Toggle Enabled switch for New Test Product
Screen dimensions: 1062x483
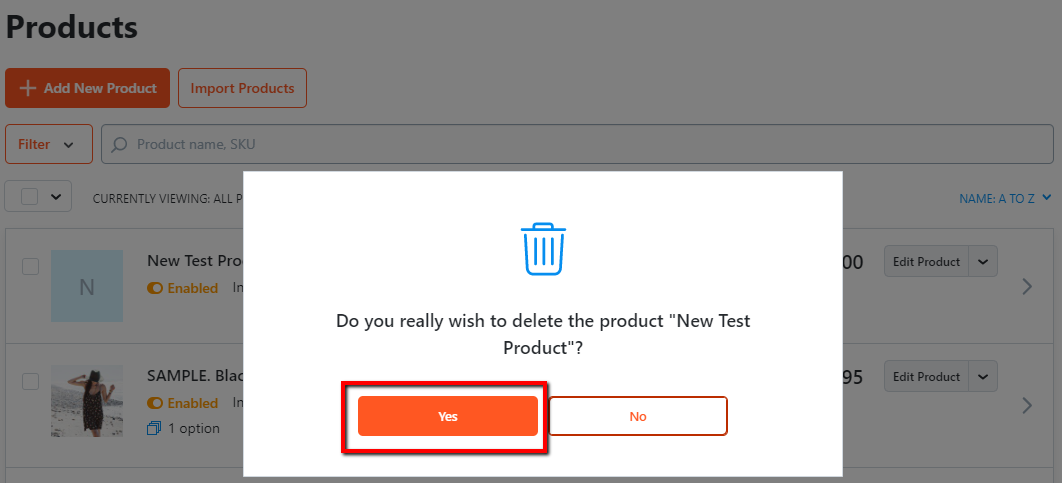(155, 288)
